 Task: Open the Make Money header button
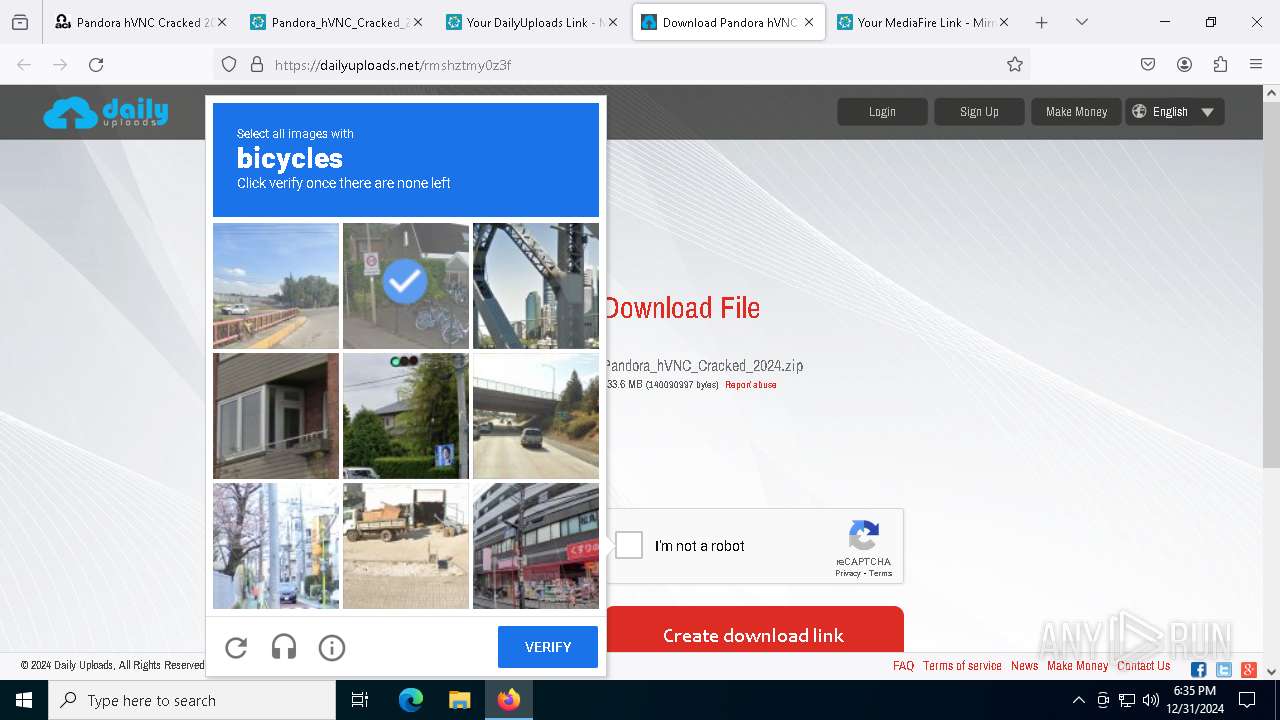point(1076,112)
